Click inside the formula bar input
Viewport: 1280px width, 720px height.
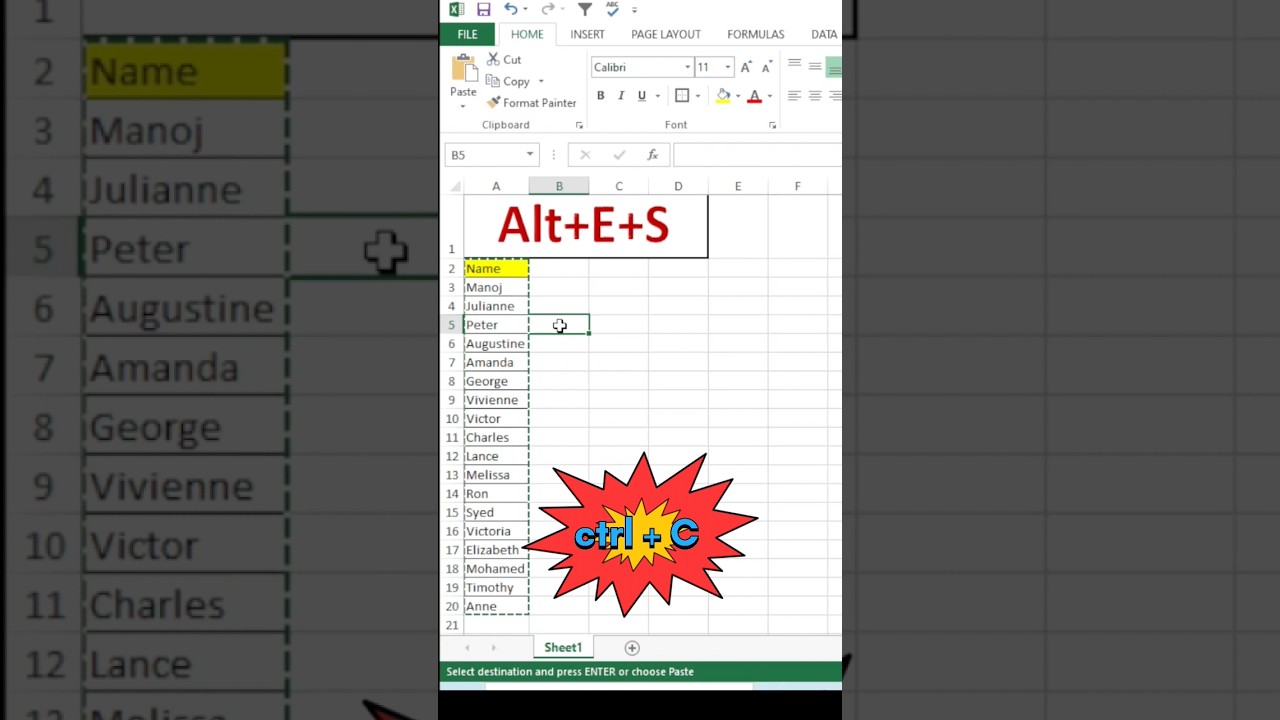coord(757,155)
